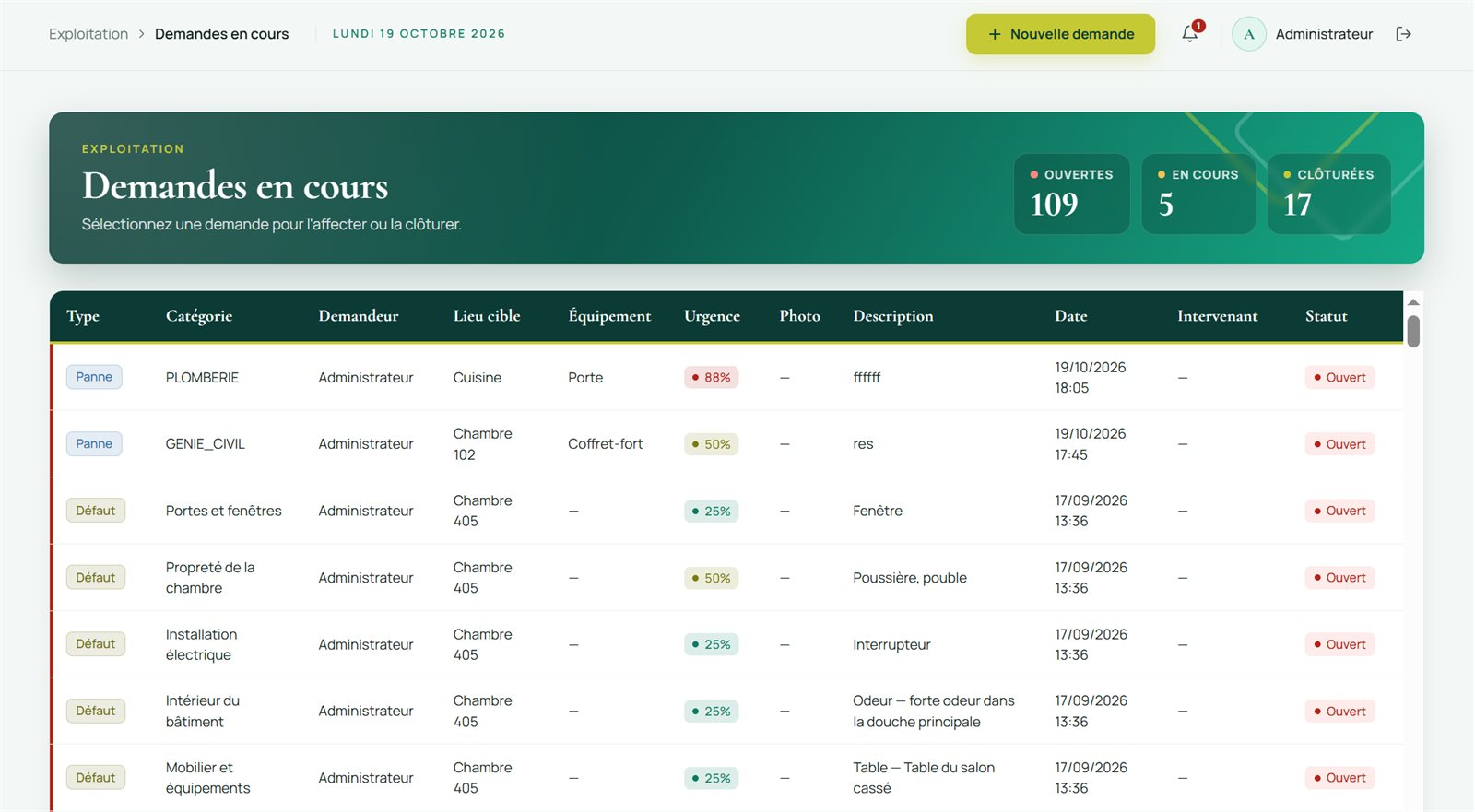
Task: Click the Date column header
Action: pyautogui.click(x=1070, y=316)
